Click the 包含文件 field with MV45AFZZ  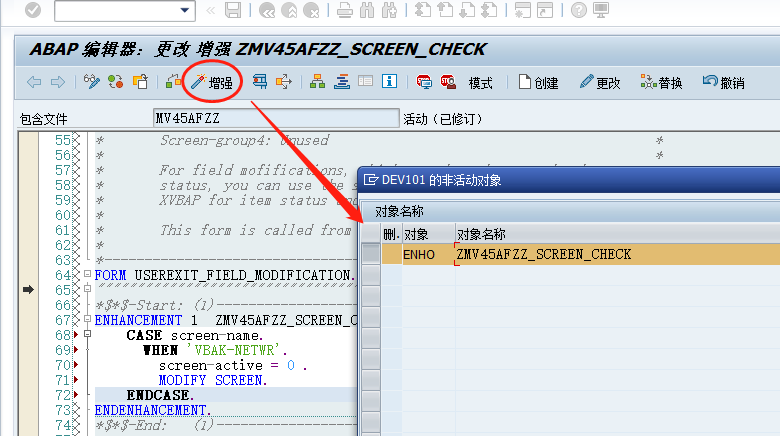(x=276, y=118)
